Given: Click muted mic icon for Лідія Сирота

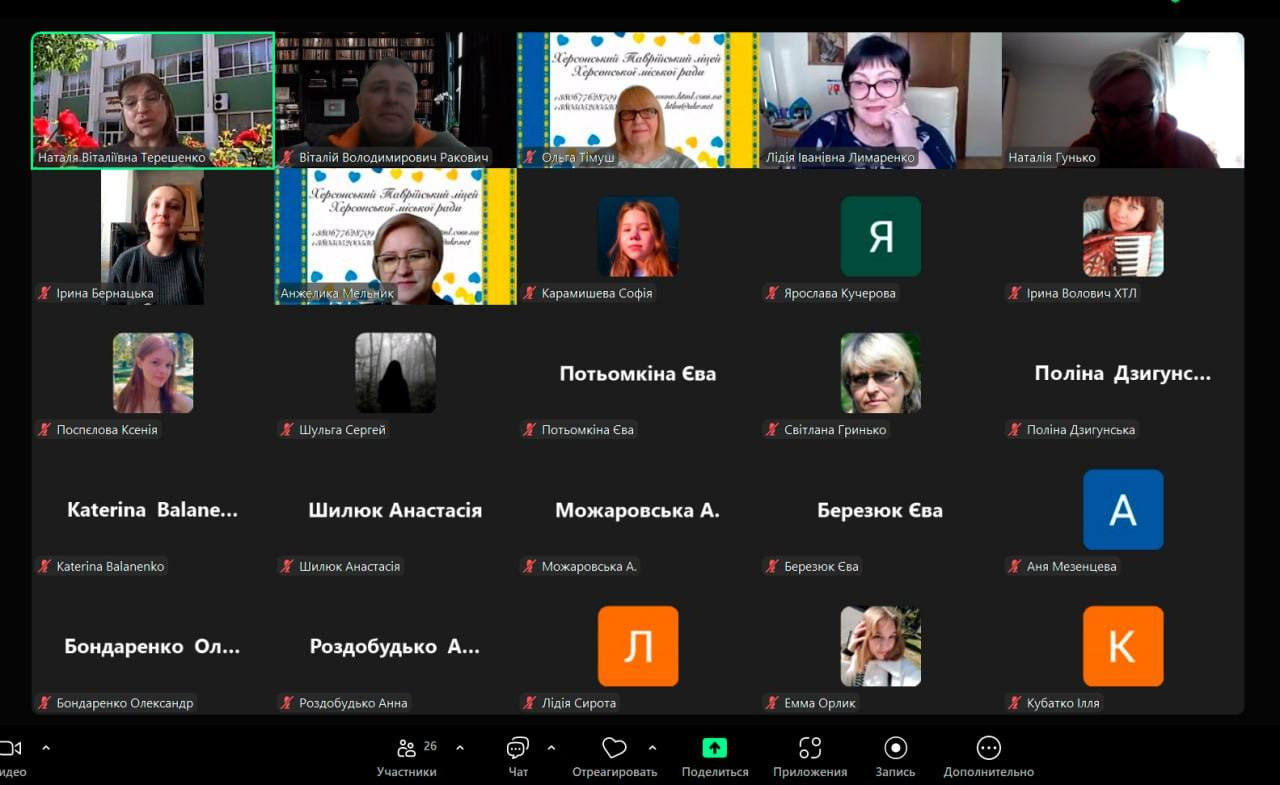Looking at the screenshot, I should (530, 702).
